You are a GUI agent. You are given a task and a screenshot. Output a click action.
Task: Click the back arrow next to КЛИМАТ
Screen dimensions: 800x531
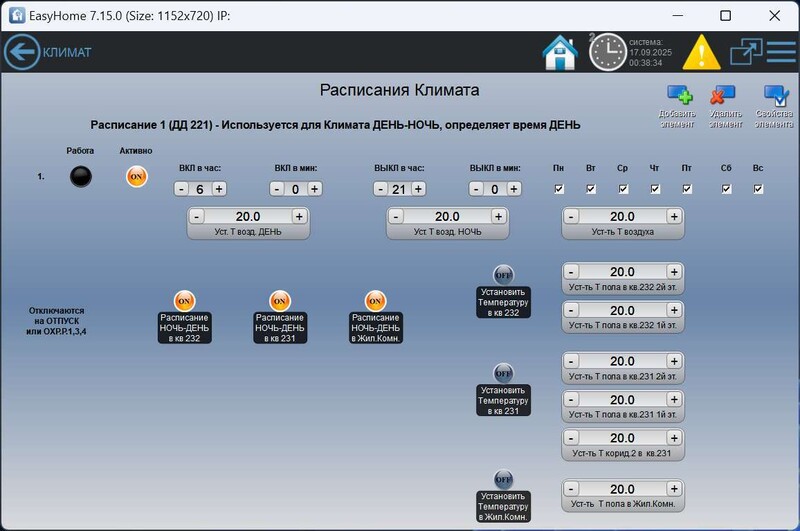point(20,52)
